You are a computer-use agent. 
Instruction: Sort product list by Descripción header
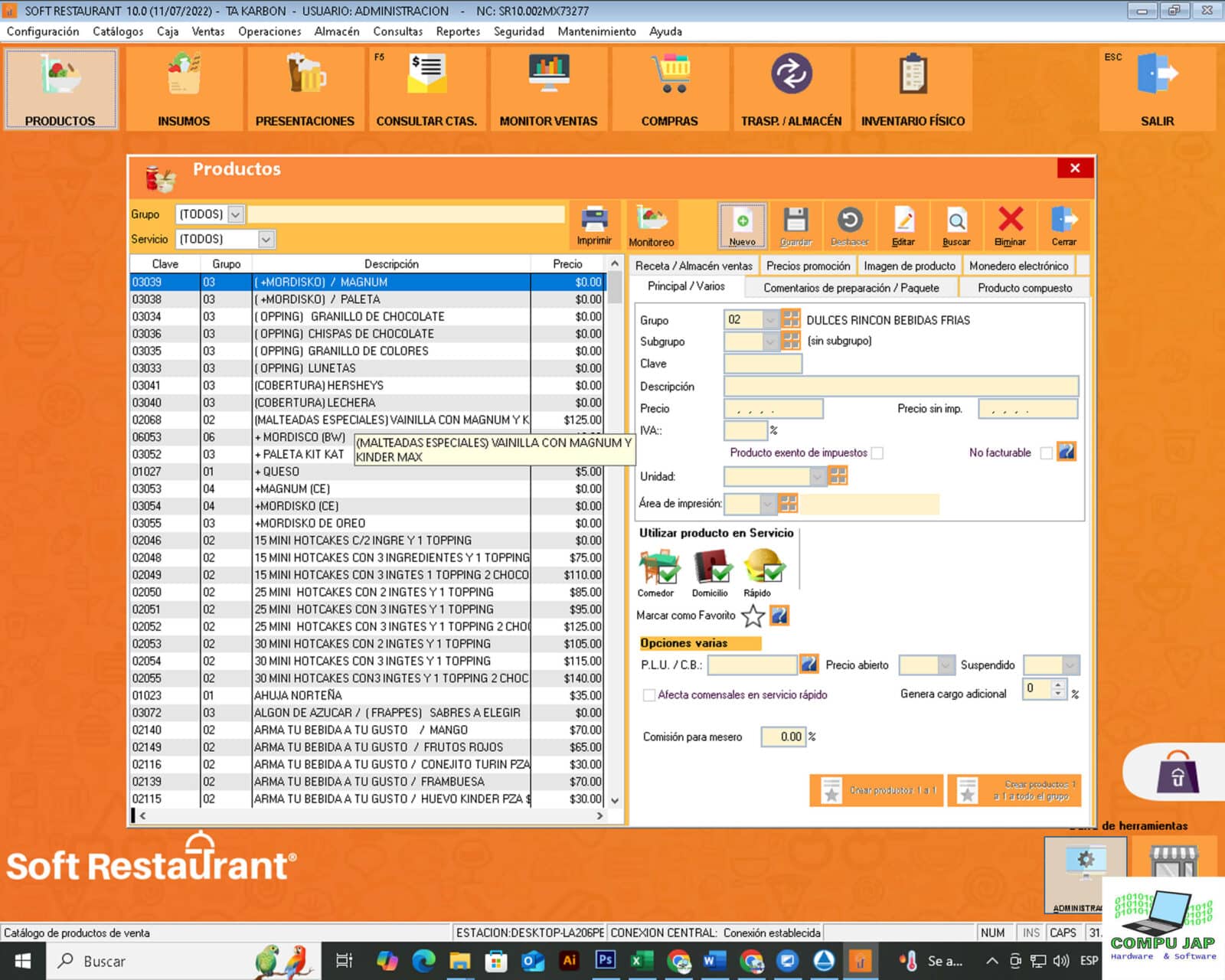pyautogui.click(x=391, y=264)
